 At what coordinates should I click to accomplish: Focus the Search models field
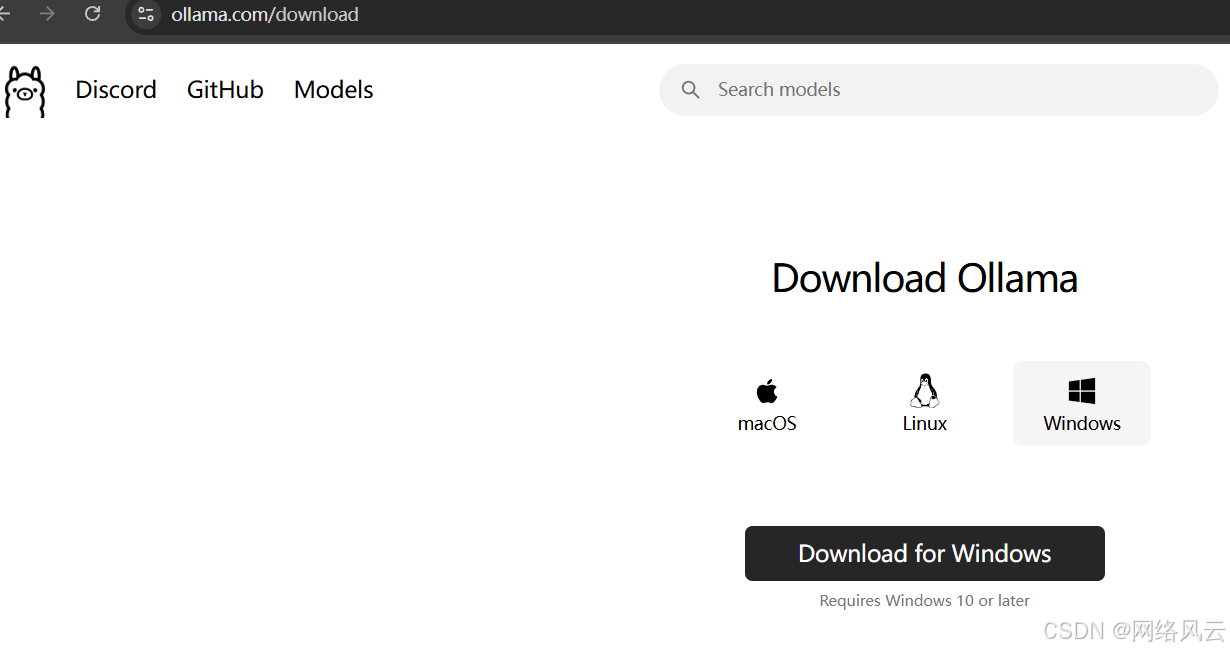pos(939,90)
